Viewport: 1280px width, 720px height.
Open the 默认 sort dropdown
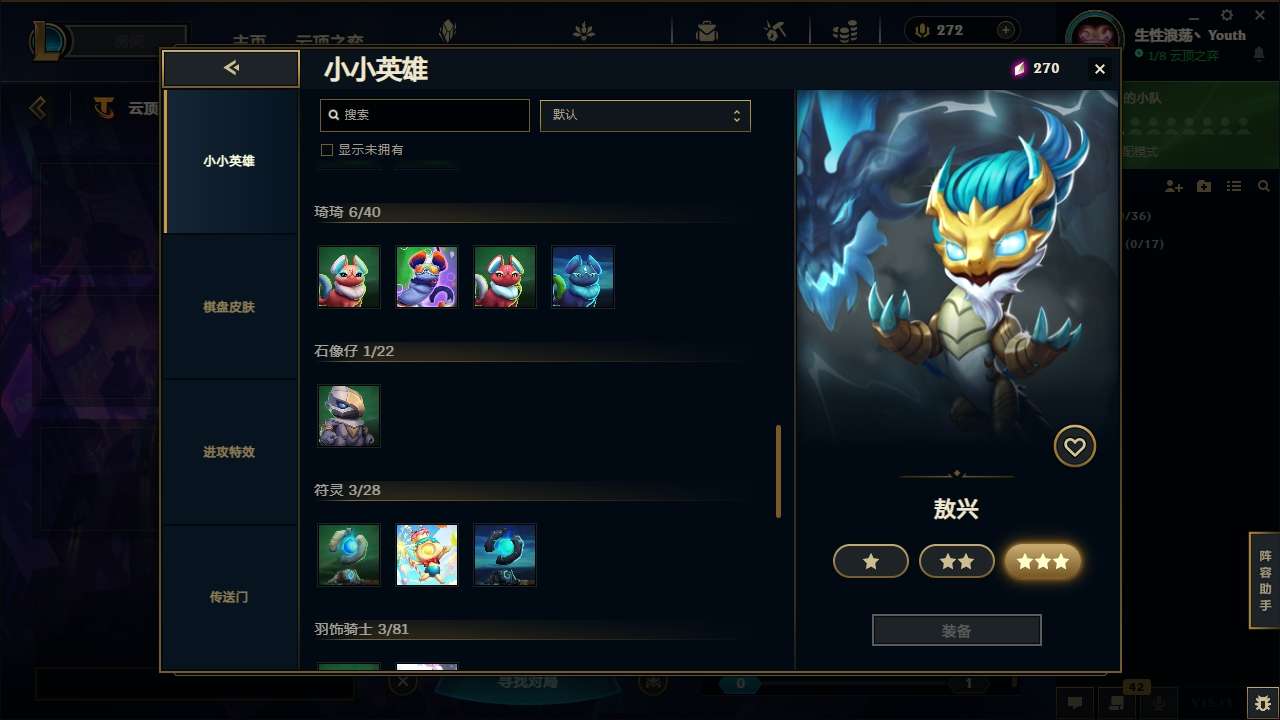[645, 115]
